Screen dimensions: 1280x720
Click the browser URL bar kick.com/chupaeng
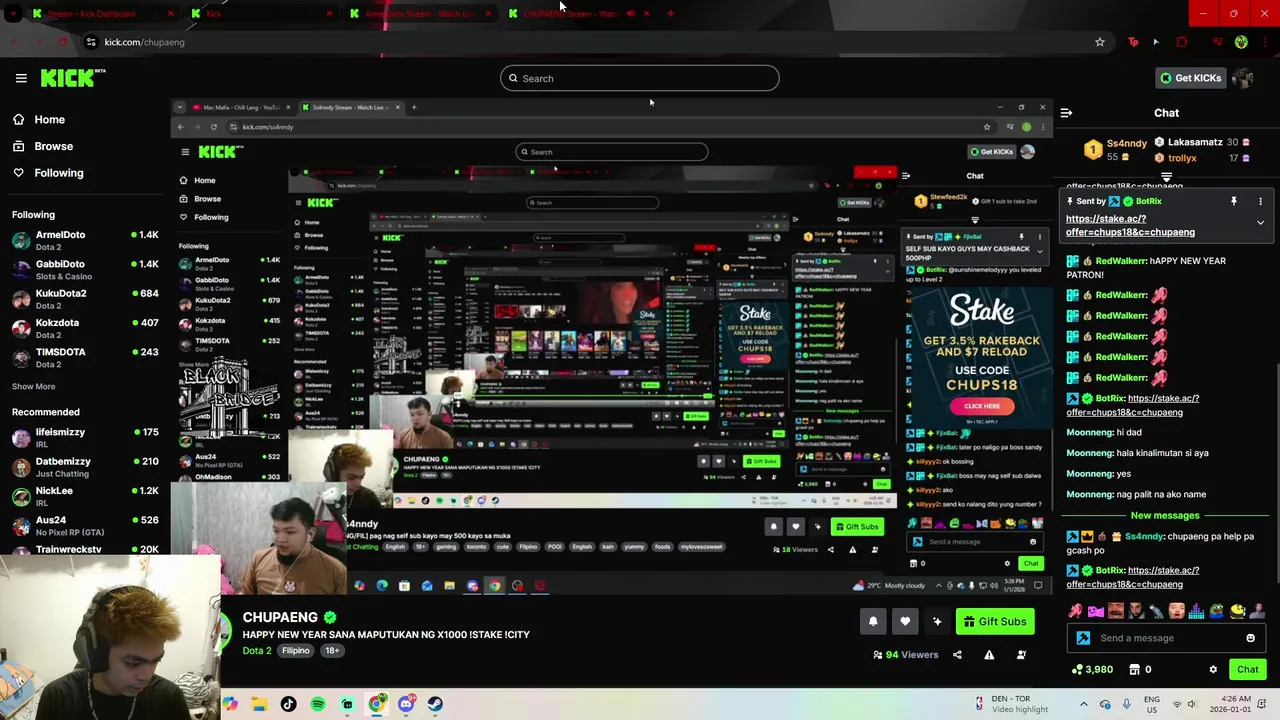pos(145,42)
